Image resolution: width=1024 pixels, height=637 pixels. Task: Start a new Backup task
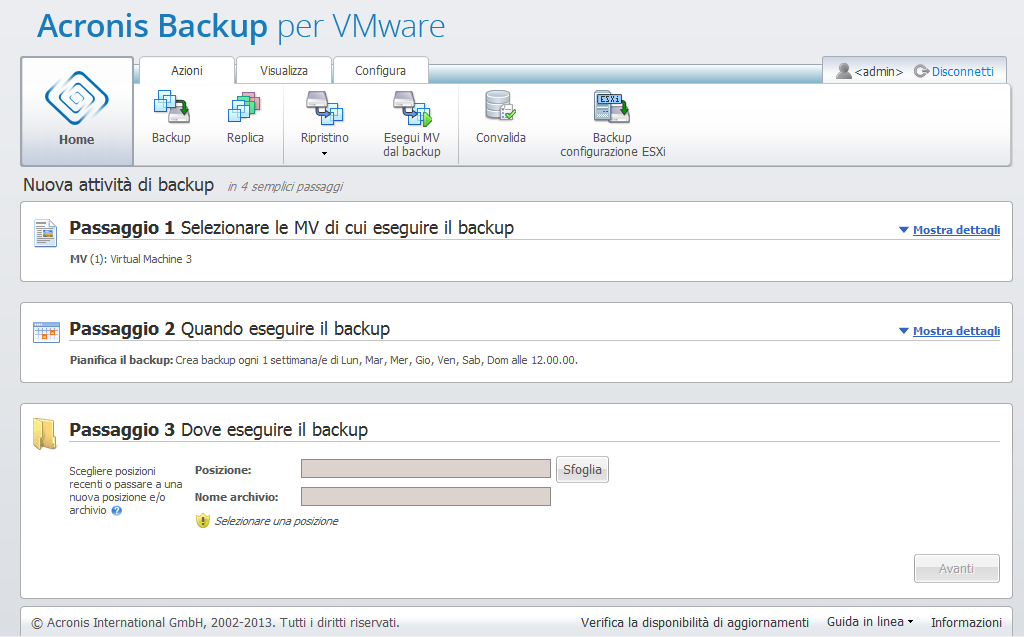point(171,118)
